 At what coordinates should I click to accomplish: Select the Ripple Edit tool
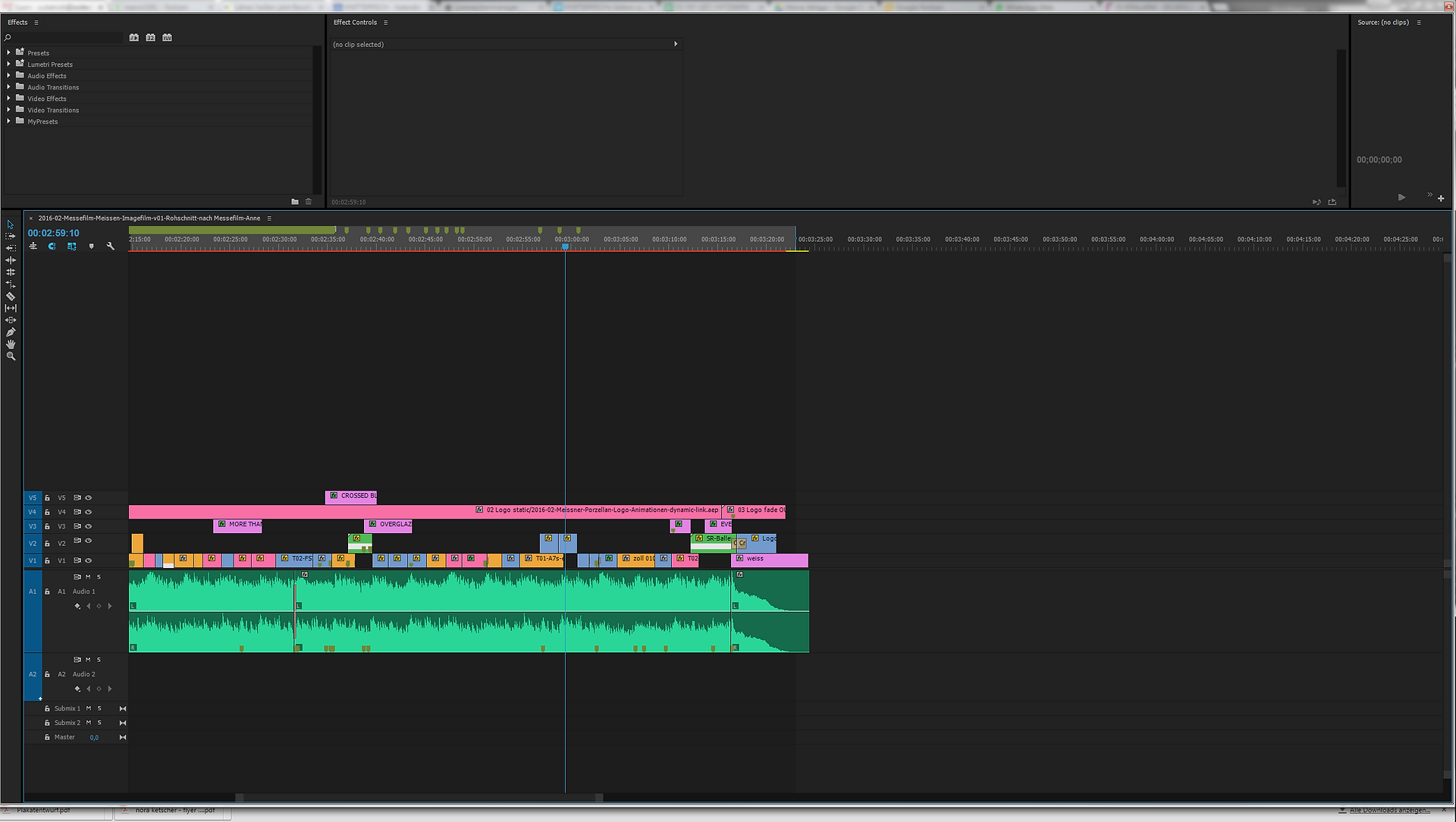point(11,260)
